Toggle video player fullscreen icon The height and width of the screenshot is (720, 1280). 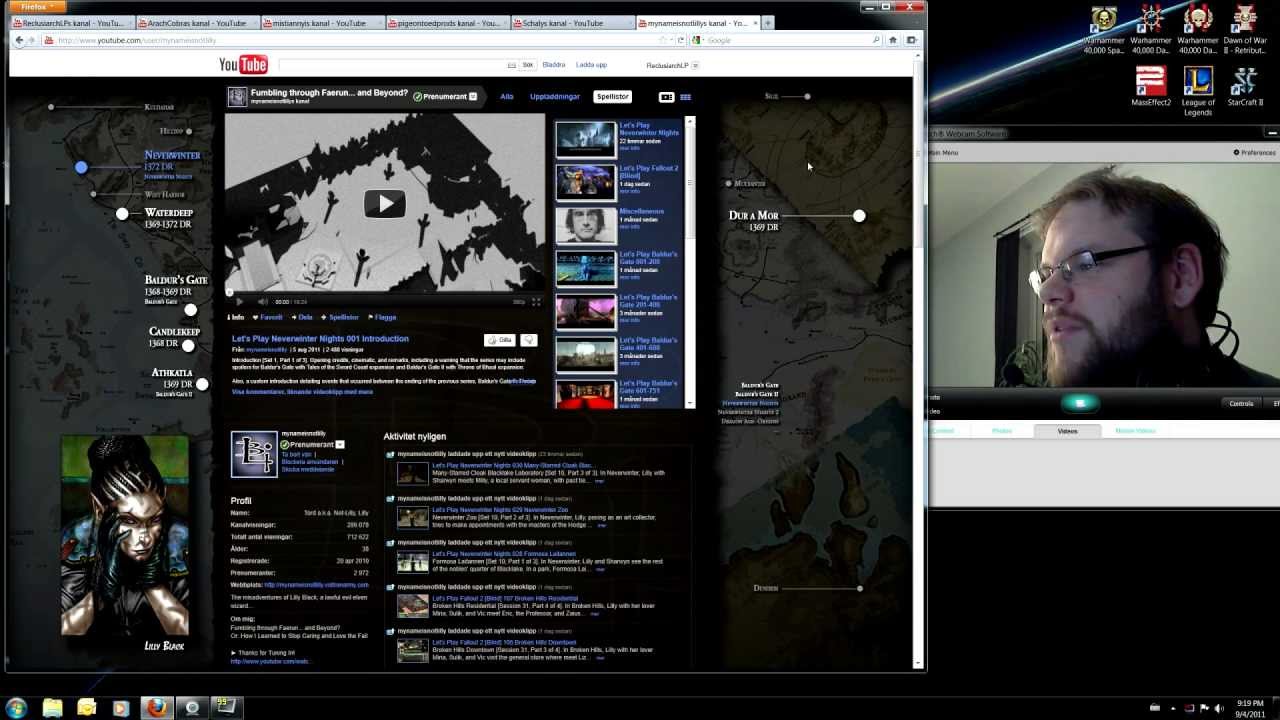point(536,301)
